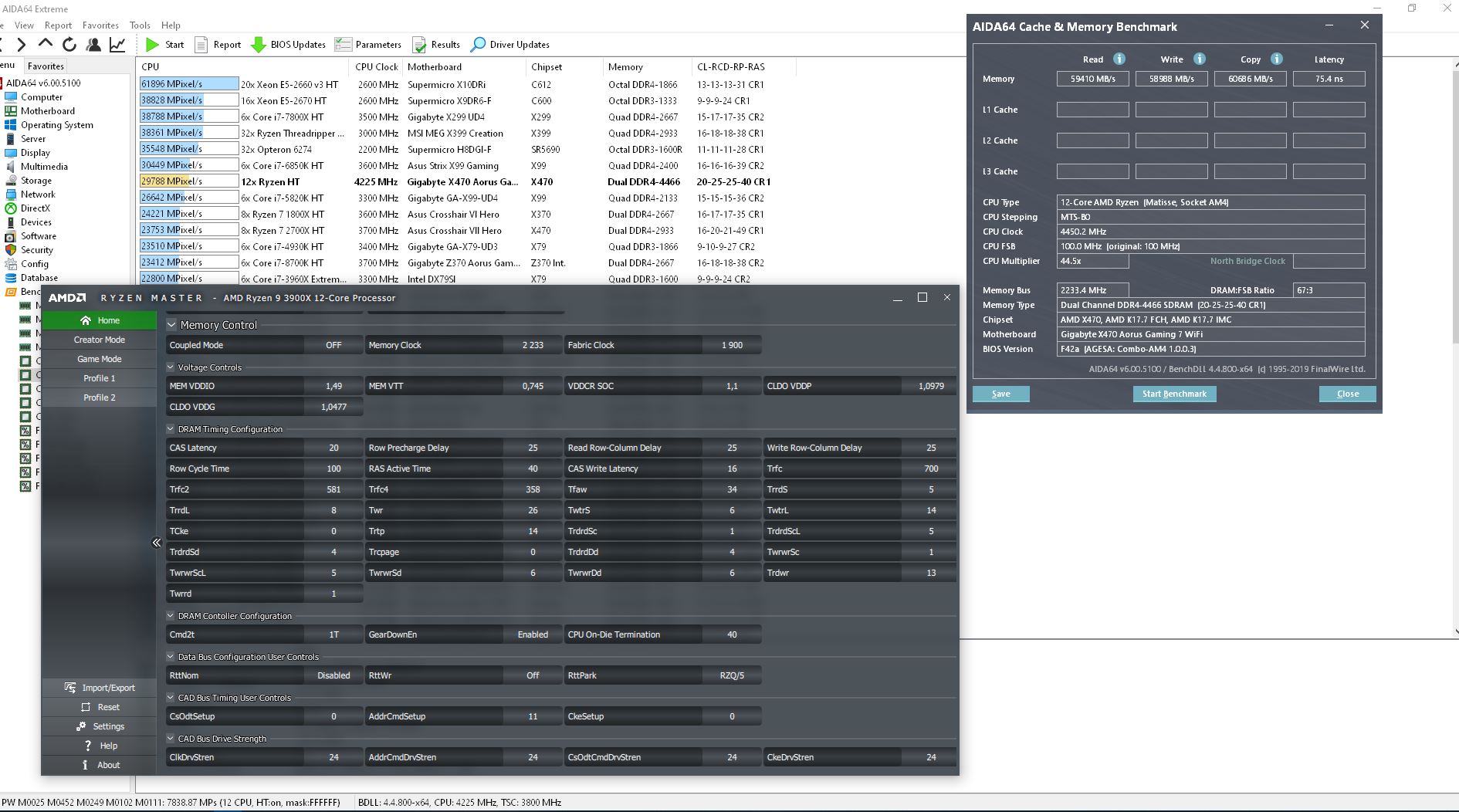Image resolution: width=1459 pixels, height=812 pixels.
Task: Select Operating System in the AIDA64 tree
Action: click(57, 125)
